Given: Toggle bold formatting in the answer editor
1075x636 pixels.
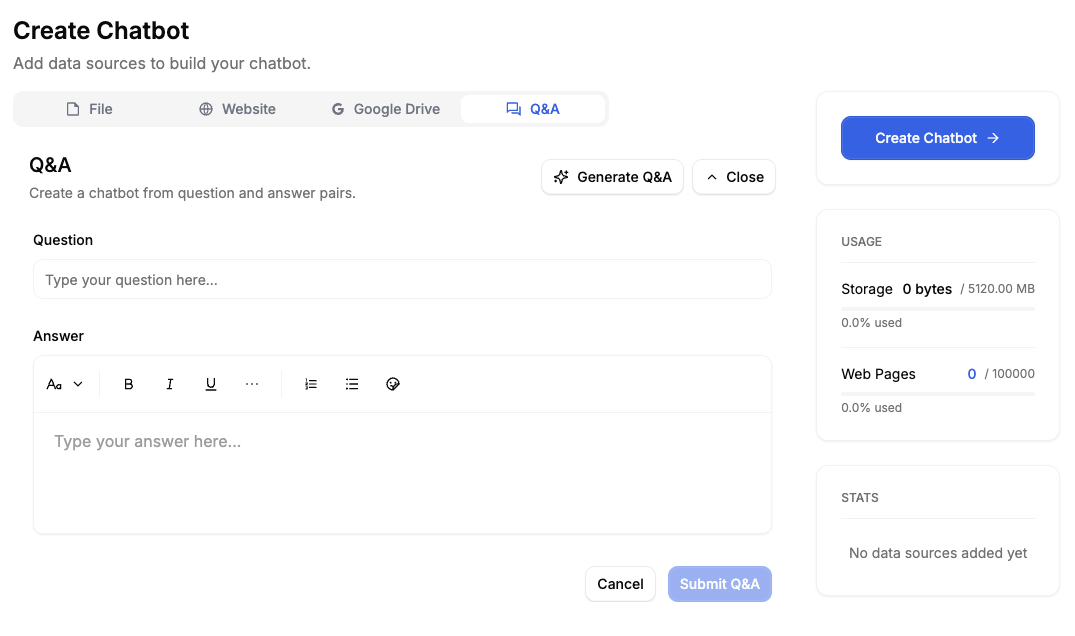Looking at the screenshot, I should [128, 383].
